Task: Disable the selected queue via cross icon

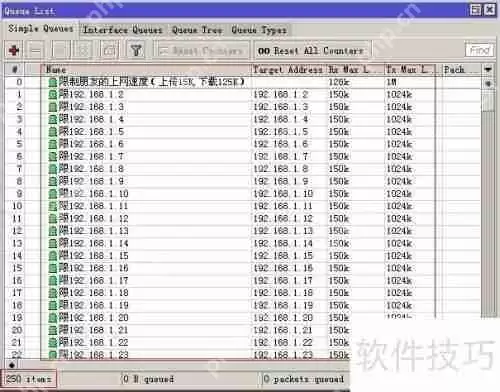Action: (83, 50)
